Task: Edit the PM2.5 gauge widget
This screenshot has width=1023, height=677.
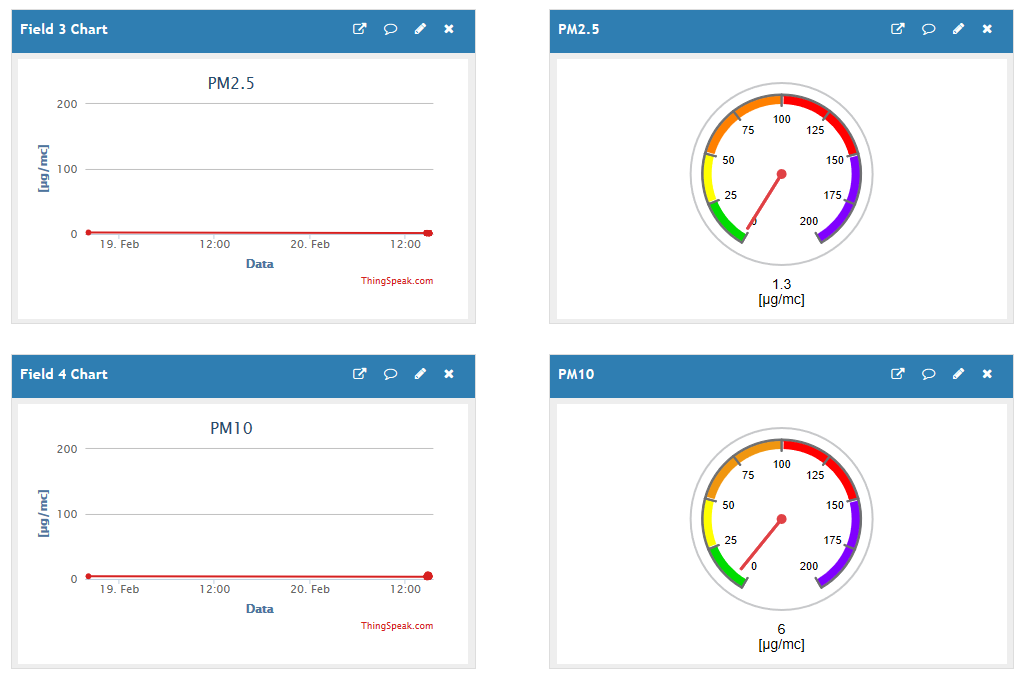Action: point(958,29)
